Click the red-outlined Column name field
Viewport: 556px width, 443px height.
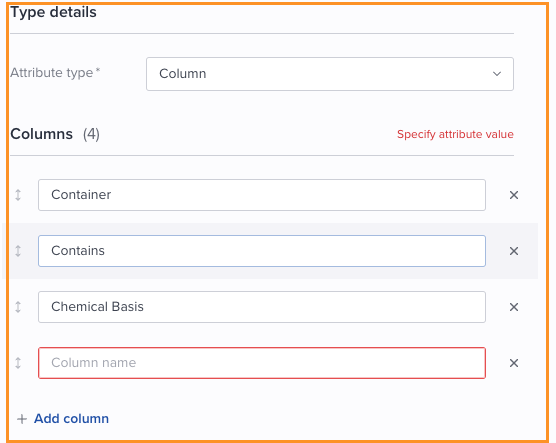[x=262, y=363]
